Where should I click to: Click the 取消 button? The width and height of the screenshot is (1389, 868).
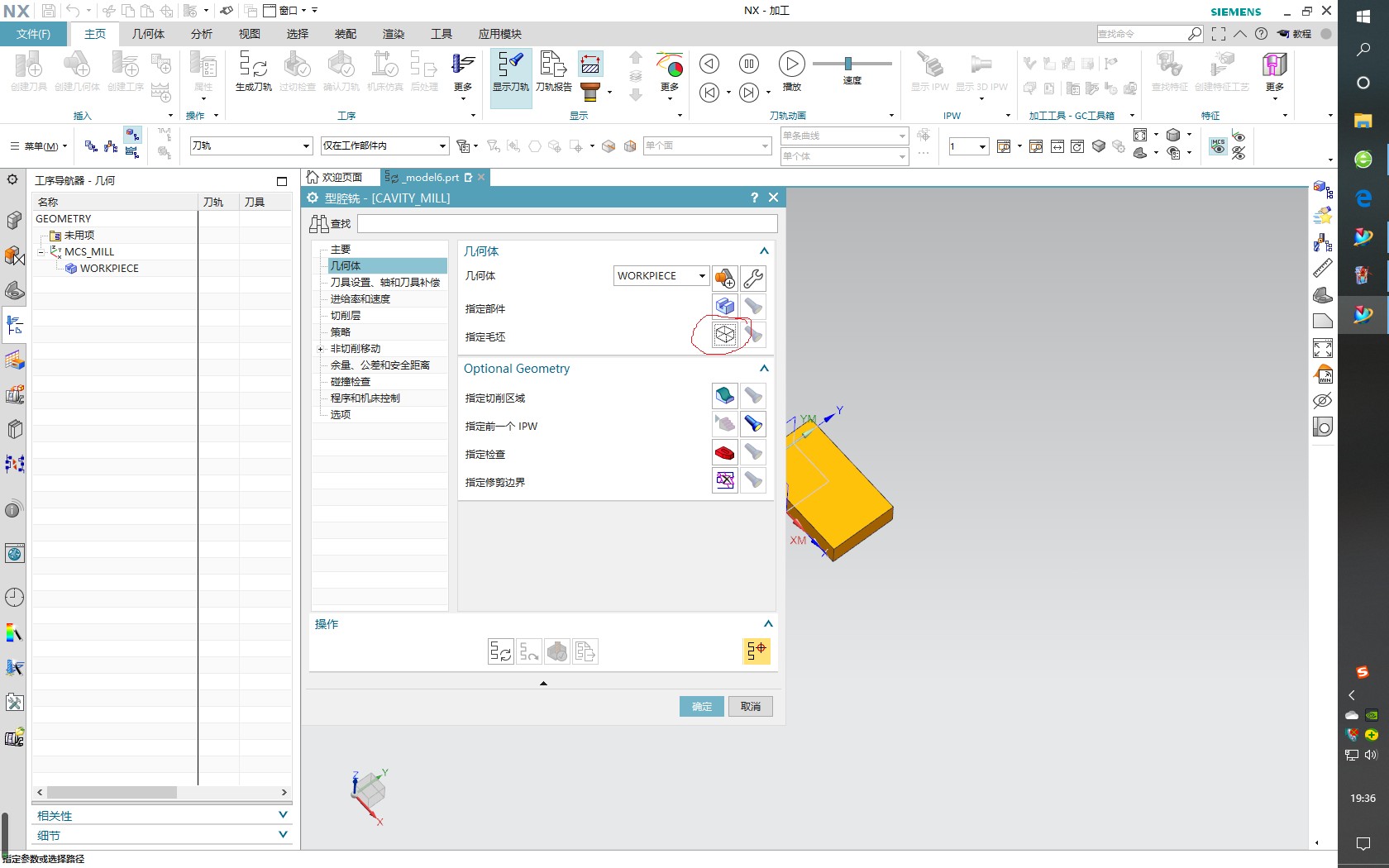point(751,706)
